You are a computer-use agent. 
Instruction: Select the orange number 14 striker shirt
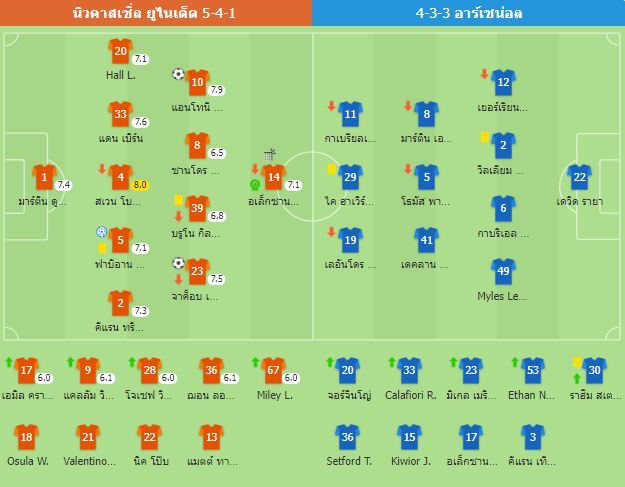point(273,177)
